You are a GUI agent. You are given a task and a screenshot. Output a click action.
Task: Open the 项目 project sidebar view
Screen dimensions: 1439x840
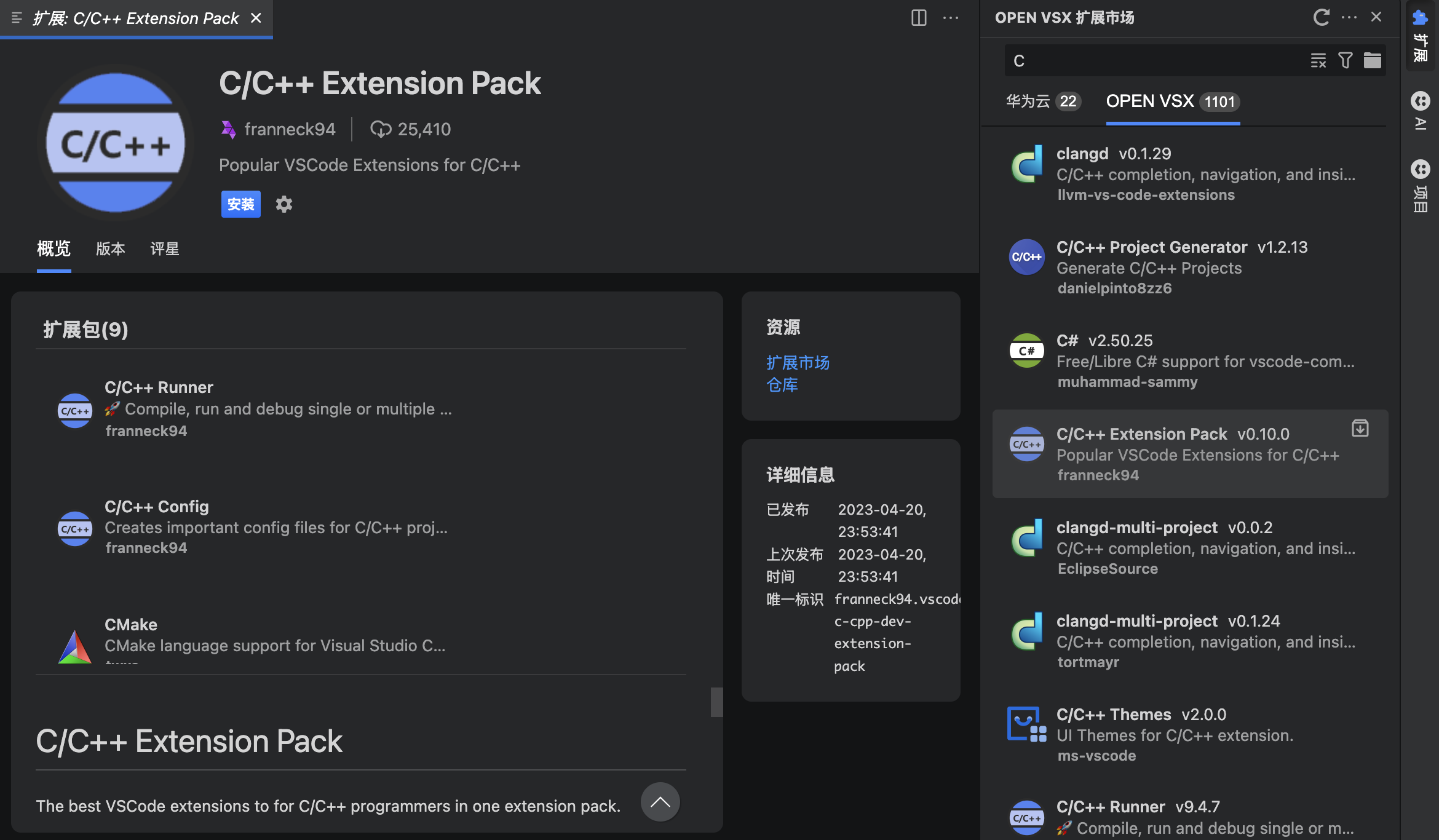[1420, 186]
